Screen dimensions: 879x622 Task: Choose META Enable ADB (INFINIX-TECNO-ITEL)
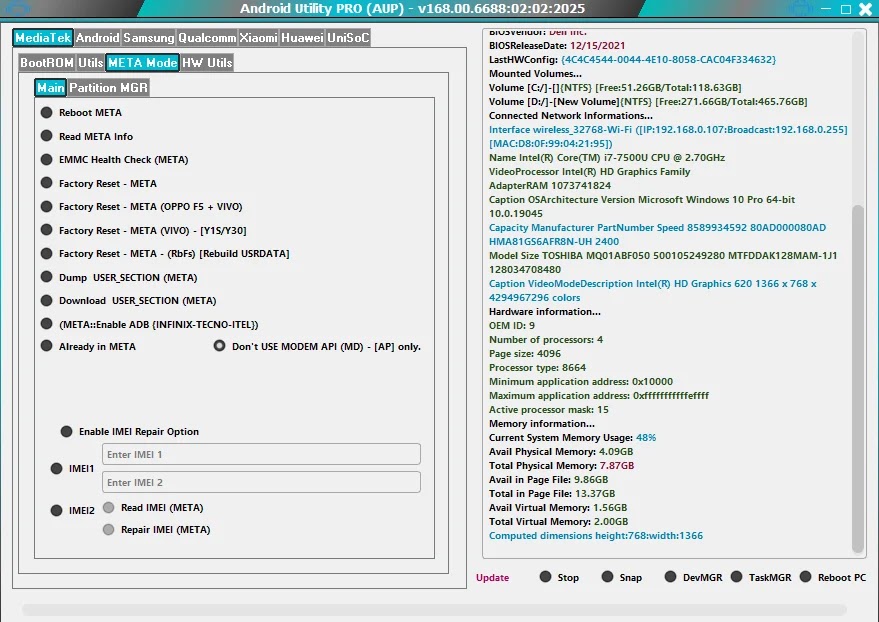tap(150, 324)
